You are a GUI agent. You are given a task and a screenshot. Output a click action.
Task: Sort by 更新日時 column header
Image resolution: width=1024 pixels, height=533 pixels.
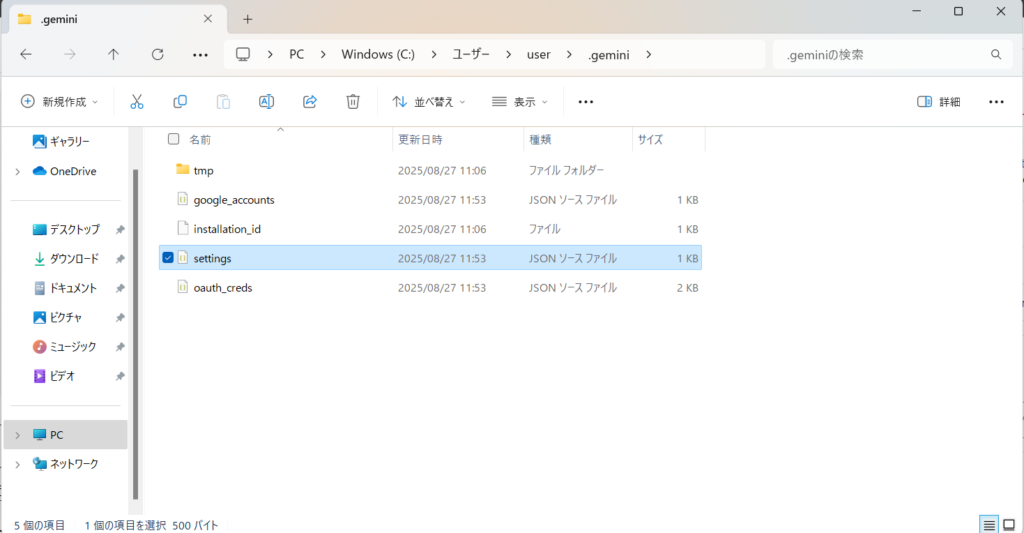point(421,139)
